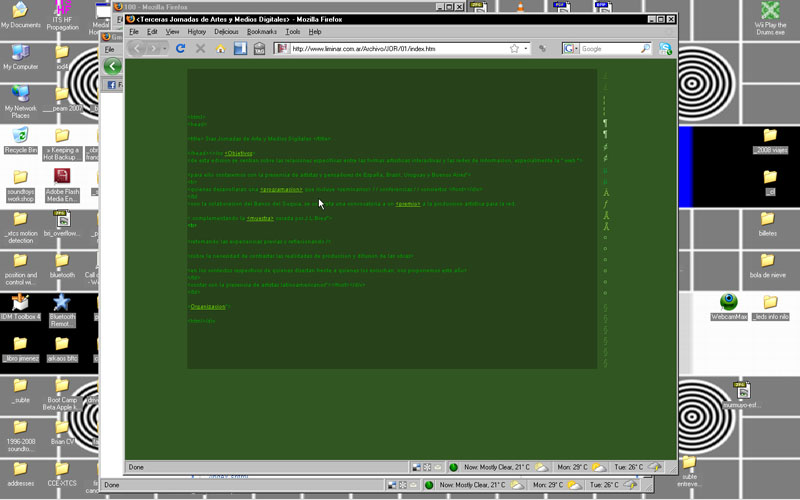Bookmark page with the star icon
This screenshot has width=800, height=500.
514,48
